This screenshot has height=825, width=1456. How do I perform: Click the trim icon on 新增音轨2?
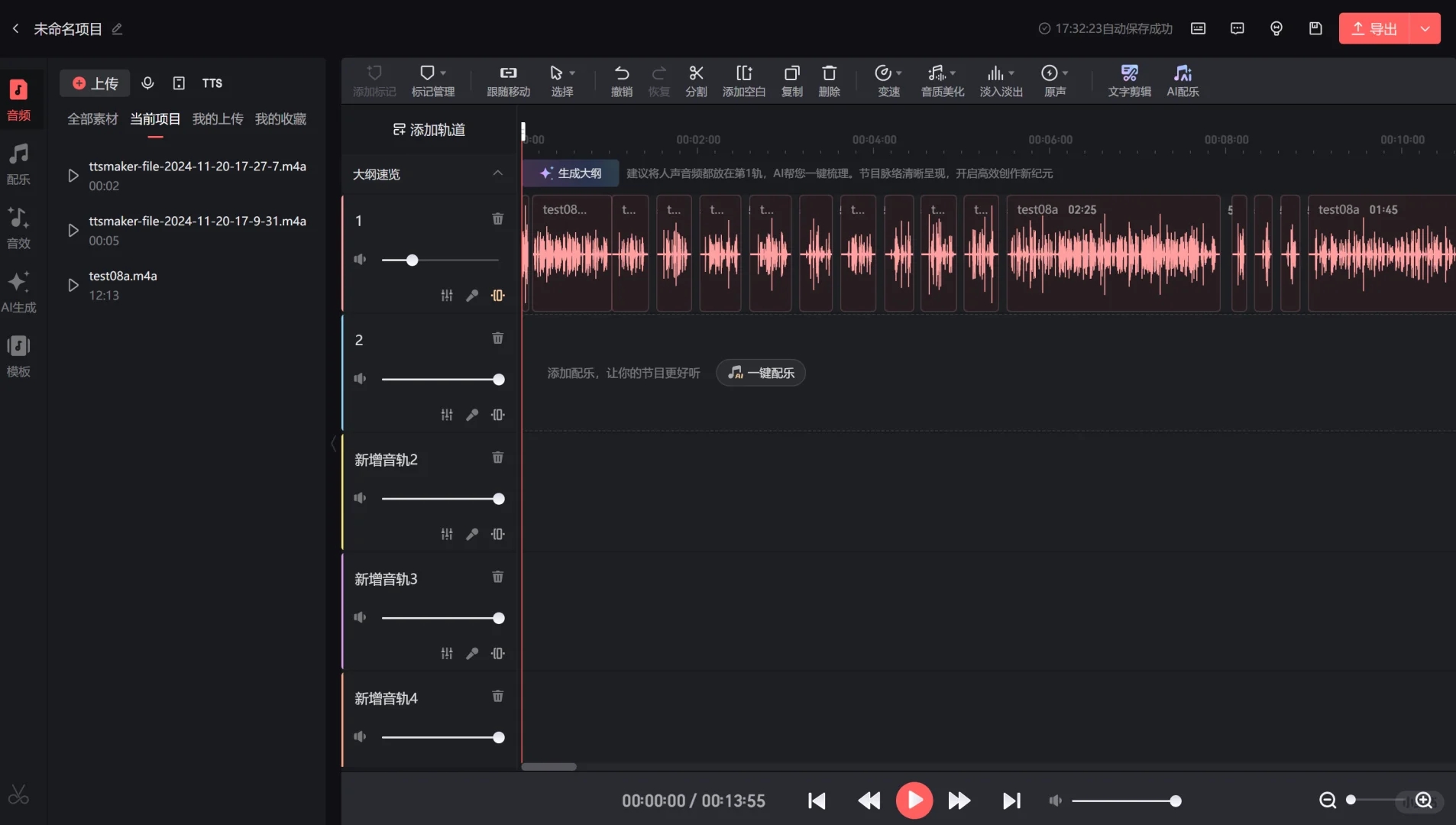(497, 534)
